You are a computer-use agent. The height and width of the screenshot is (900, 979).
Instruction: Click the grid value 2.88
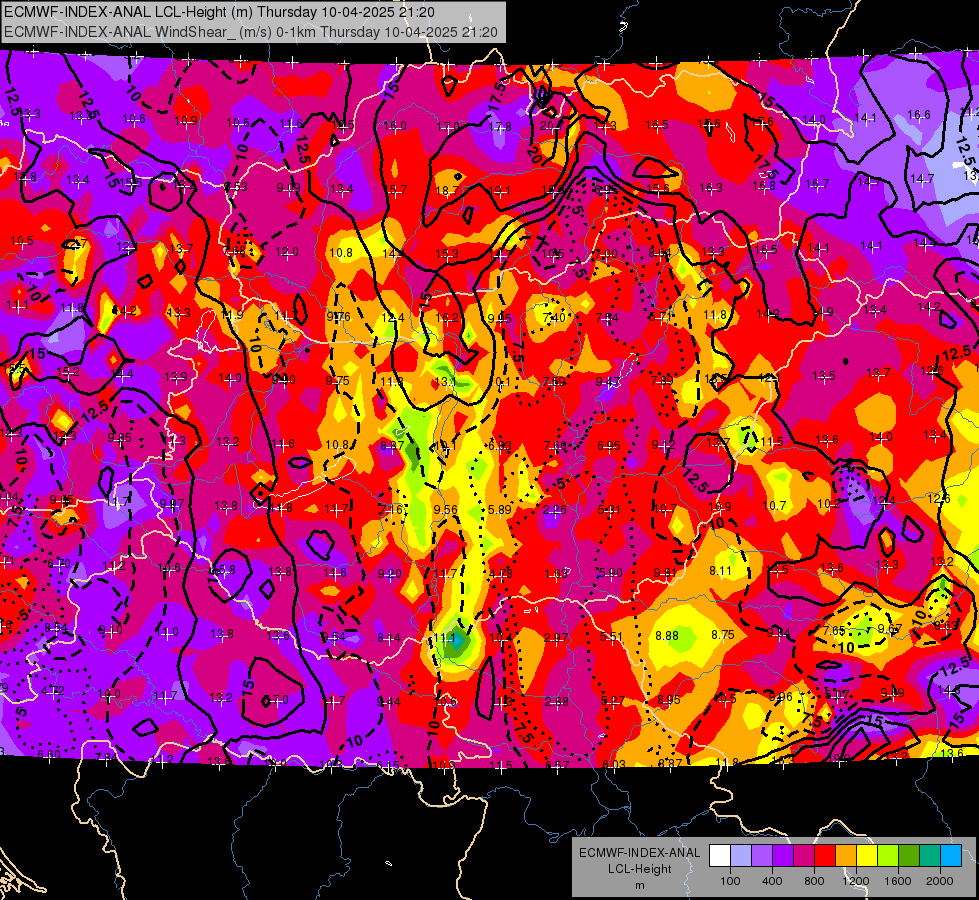556,701
